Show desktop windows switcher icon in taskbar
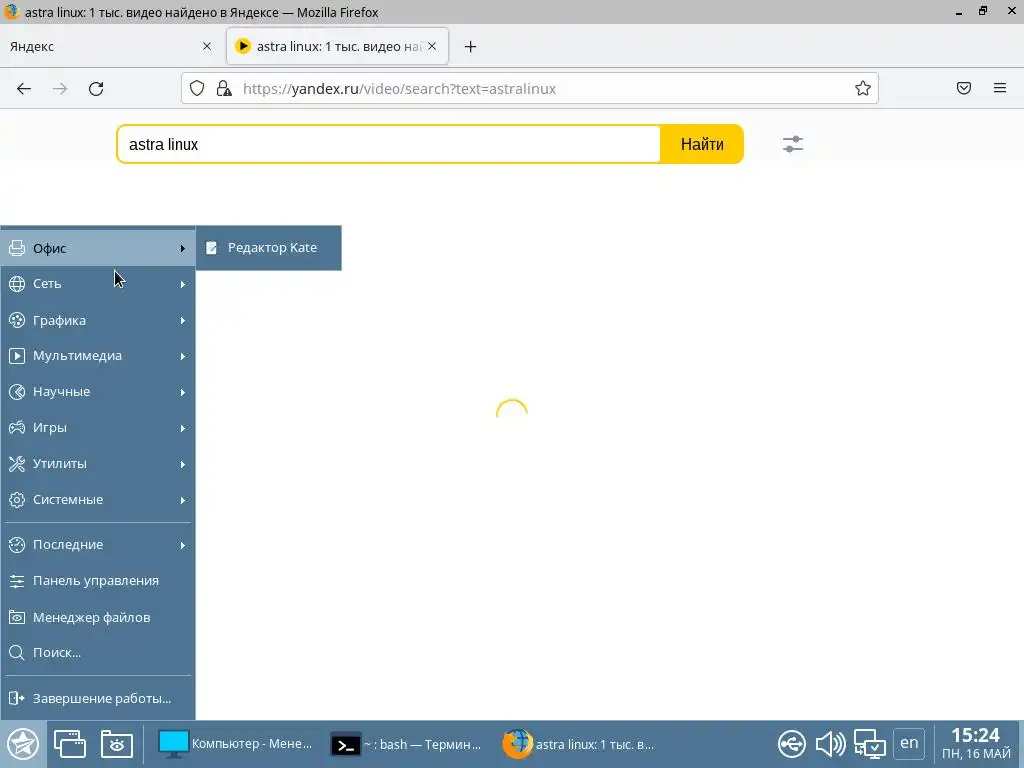Viewport: 1024px width, 768px height. [x=70, y=744]
